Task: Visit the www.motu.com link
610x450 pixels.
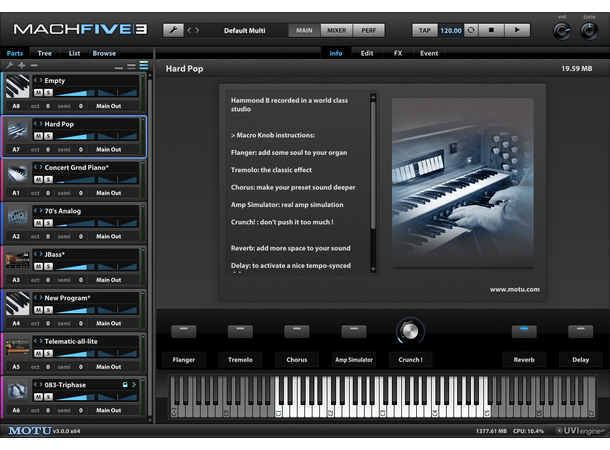Action: coord(514,289)
